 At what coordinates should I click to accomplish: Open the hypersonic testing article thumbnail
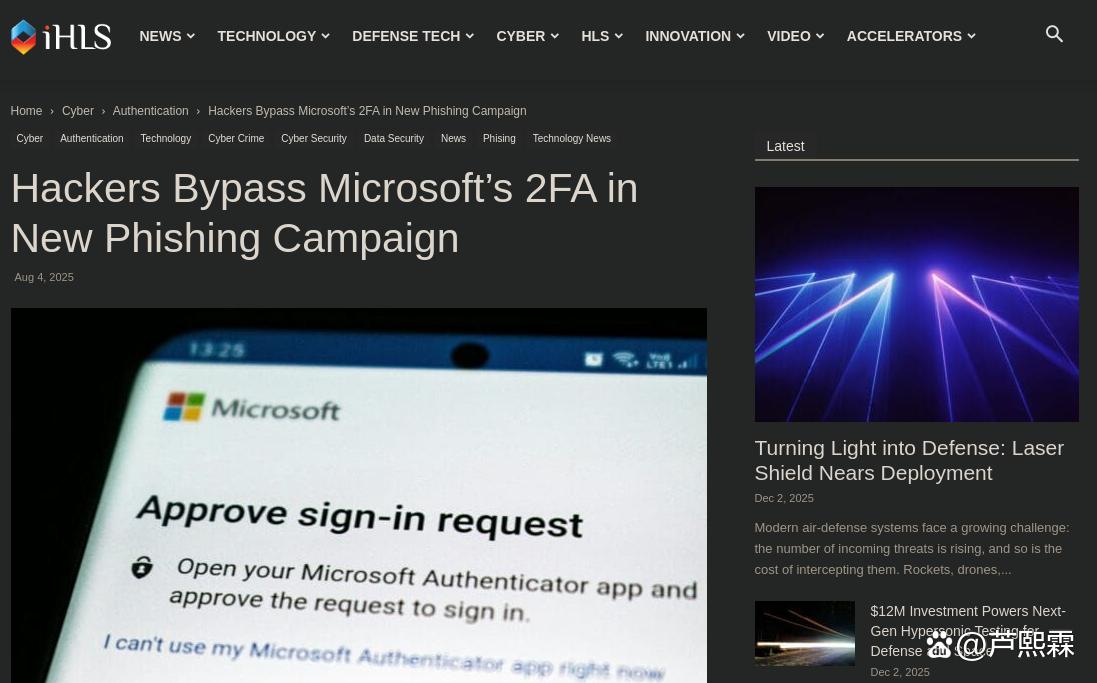805,633
